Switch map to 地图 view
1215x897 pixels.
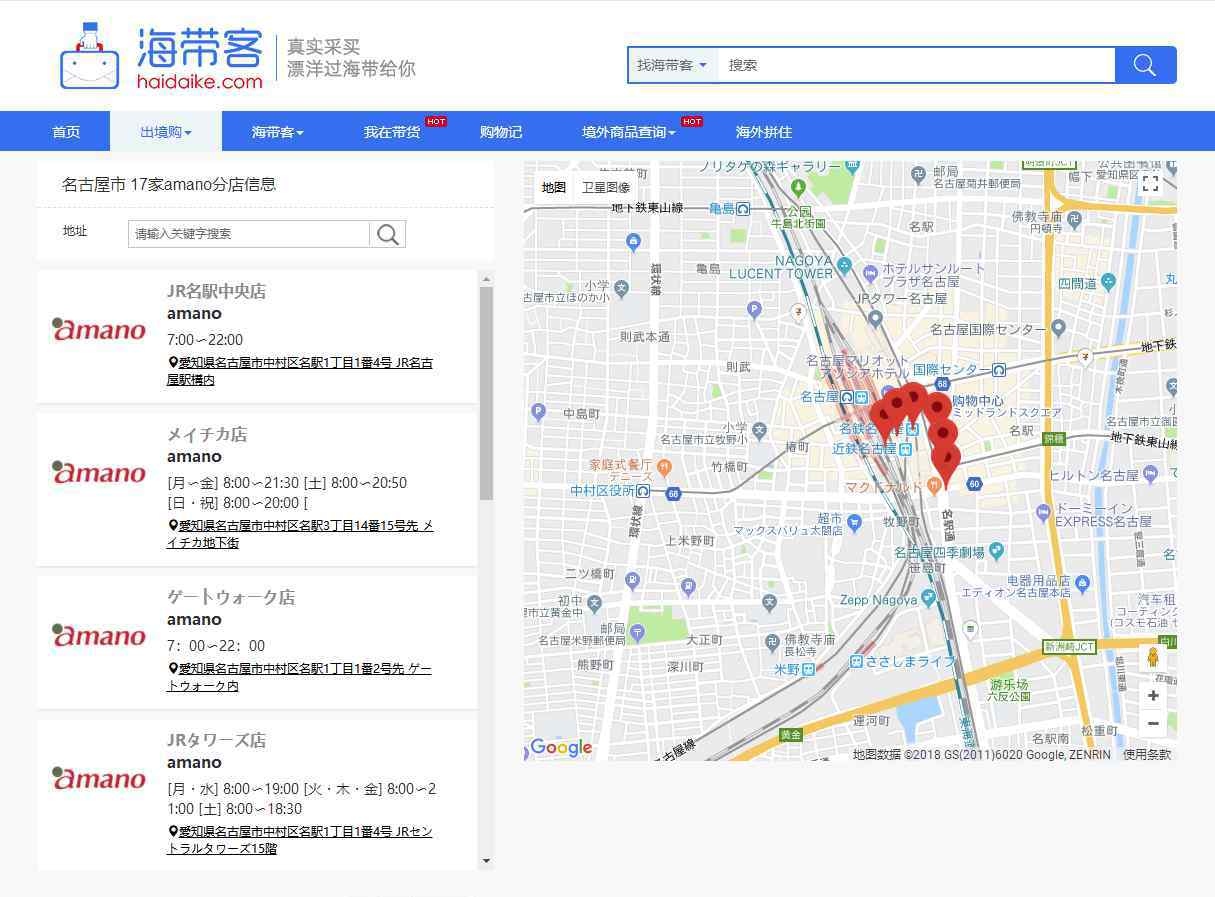click(554, 187)
